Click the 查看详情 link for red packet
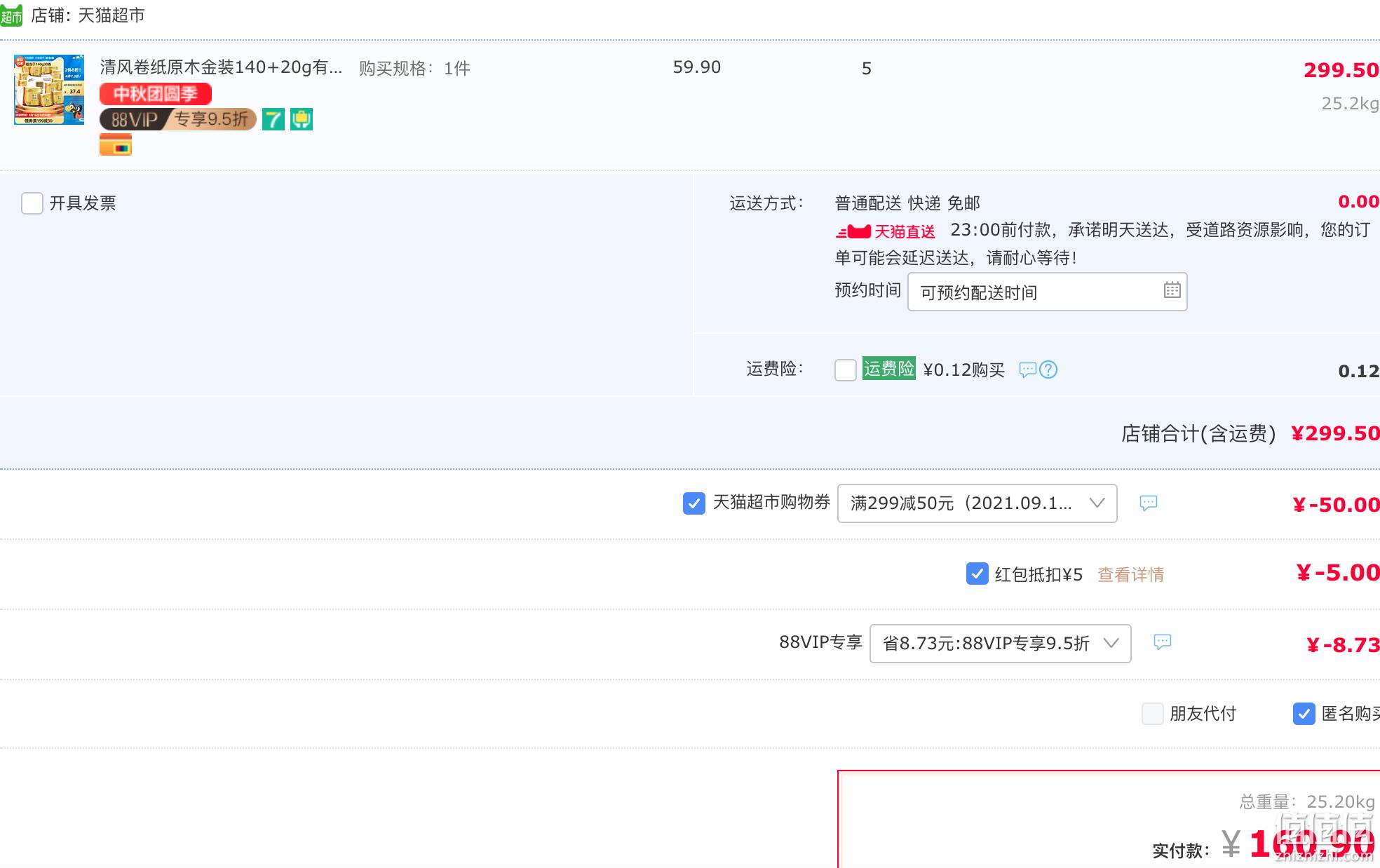The image size is (1380, 868). click(1130, 575)
